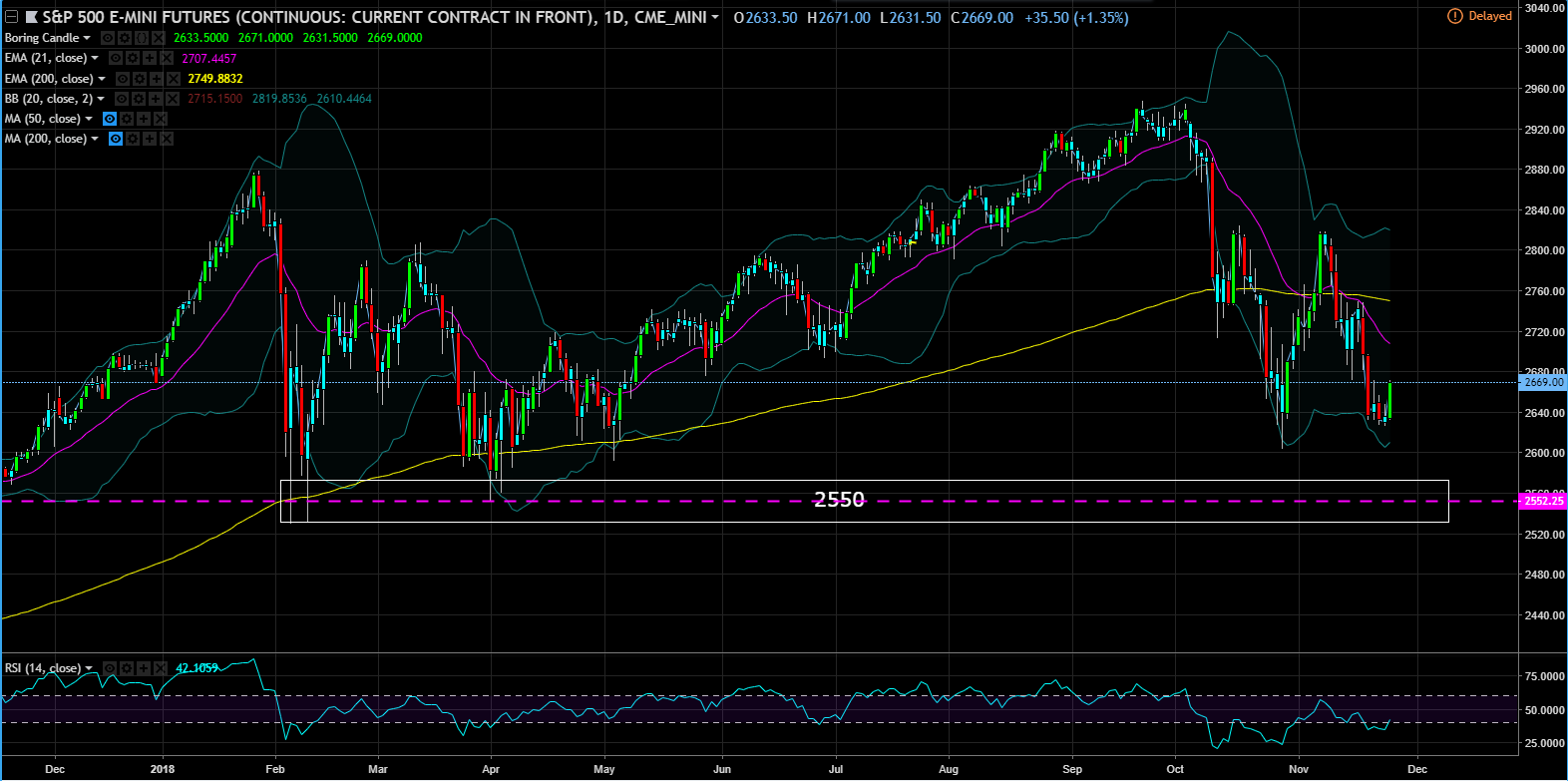The width and height of the screenshot is (1568, 781).
Task: Open Boring Candle source code braces icon
Action: point(142,38)
